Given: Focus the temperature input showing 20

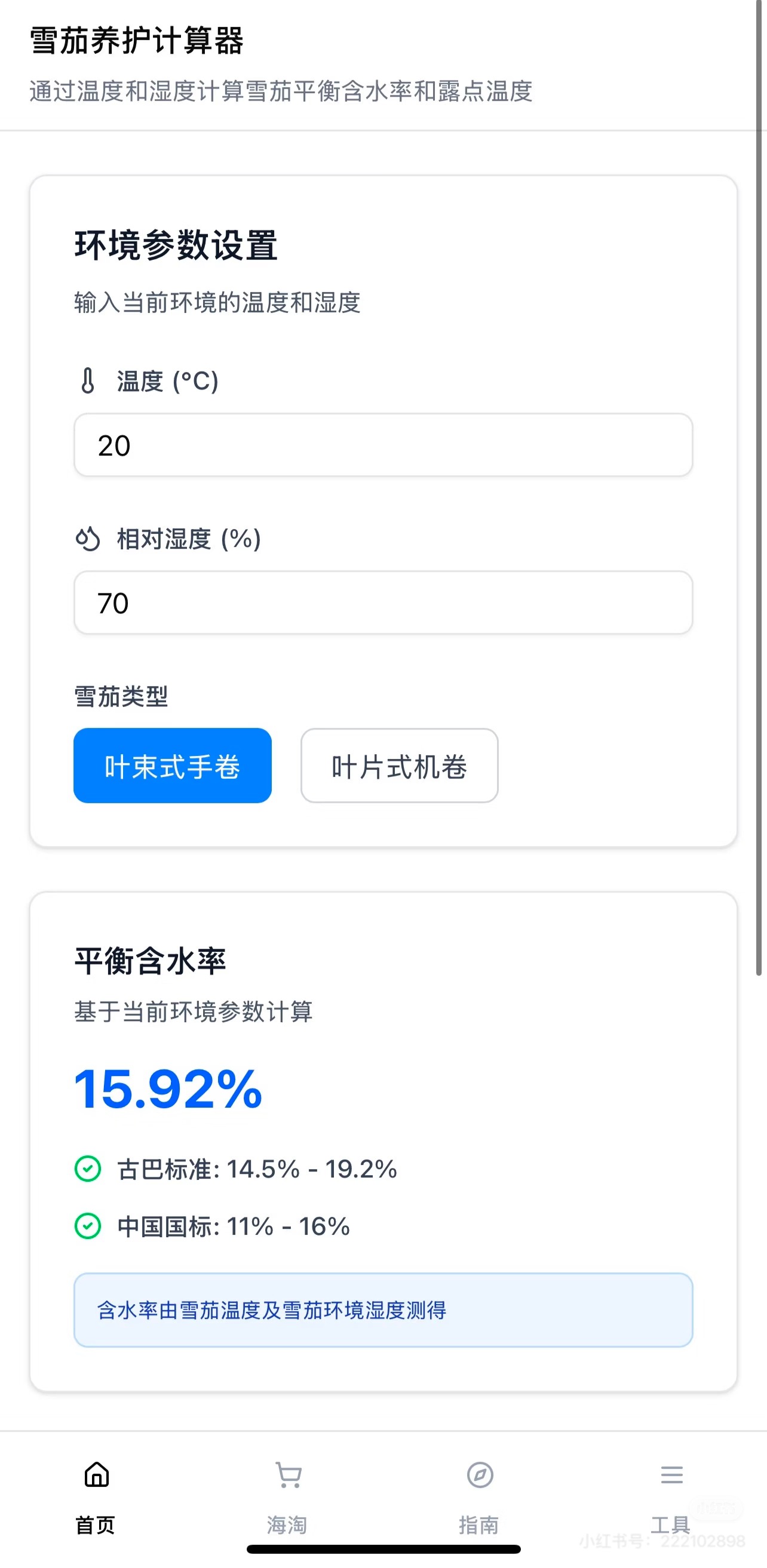Looking at the screenshot, I should coord(383,445).
